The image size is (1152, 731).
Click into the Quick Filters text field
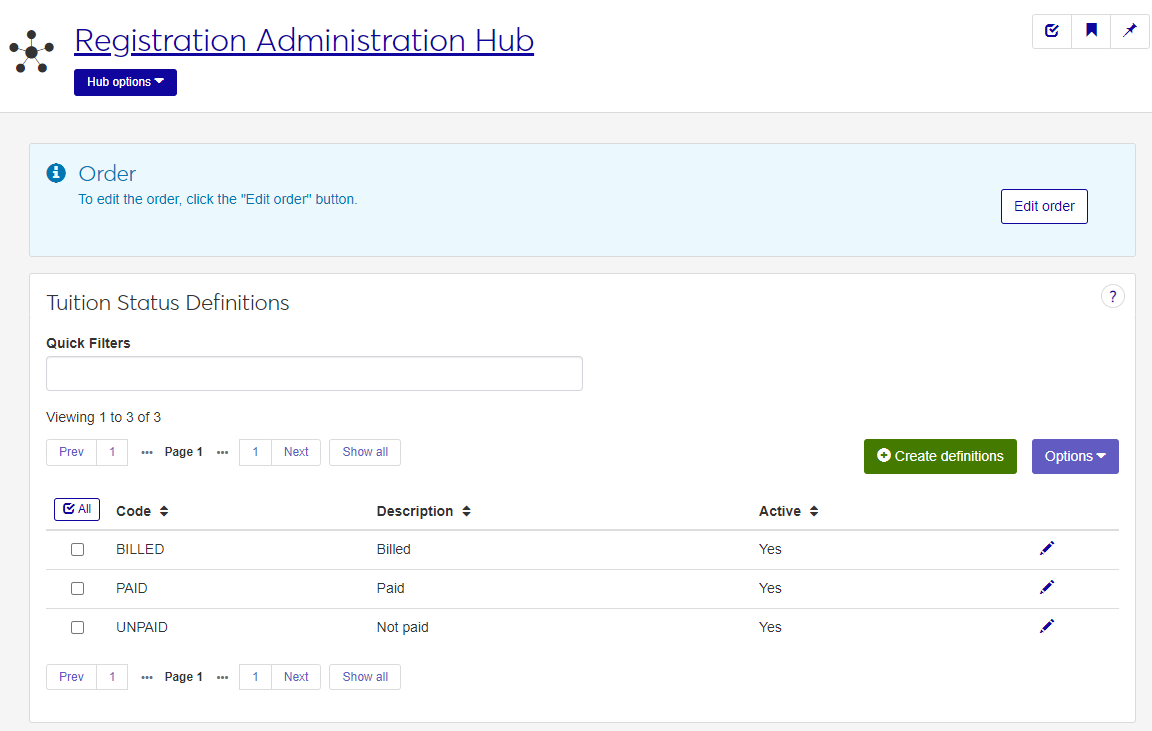pos(314,373)
